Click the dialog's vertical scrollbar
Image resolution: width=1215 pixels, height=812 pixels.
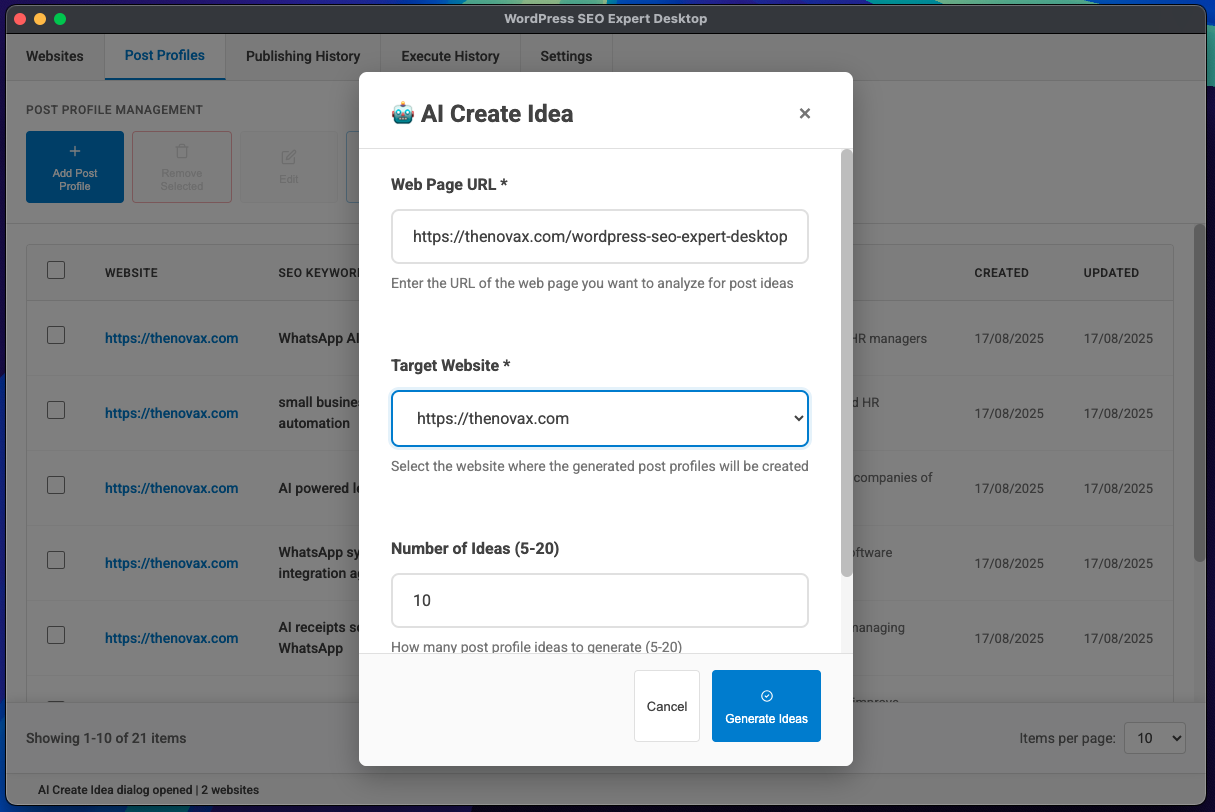(847, 363)
